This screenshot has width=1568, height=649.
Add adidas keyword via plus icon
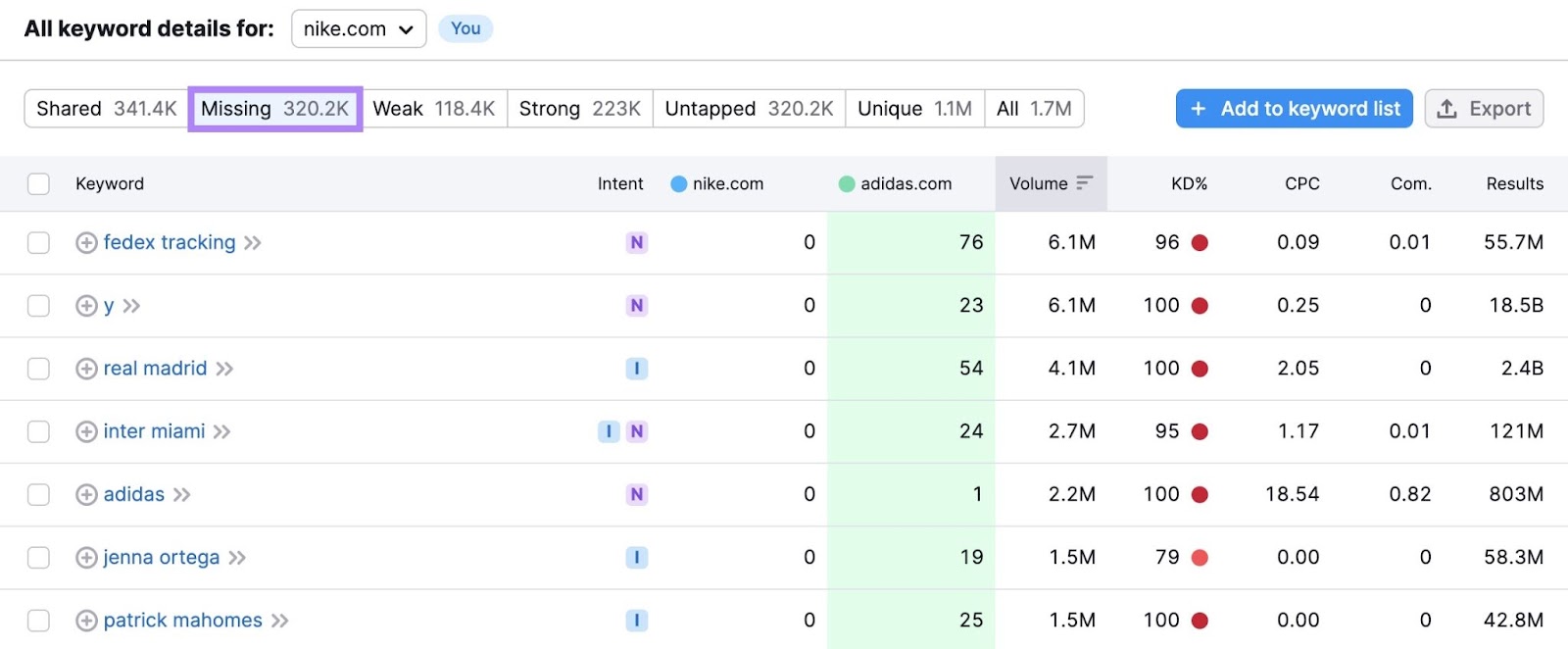pos(86,495)
